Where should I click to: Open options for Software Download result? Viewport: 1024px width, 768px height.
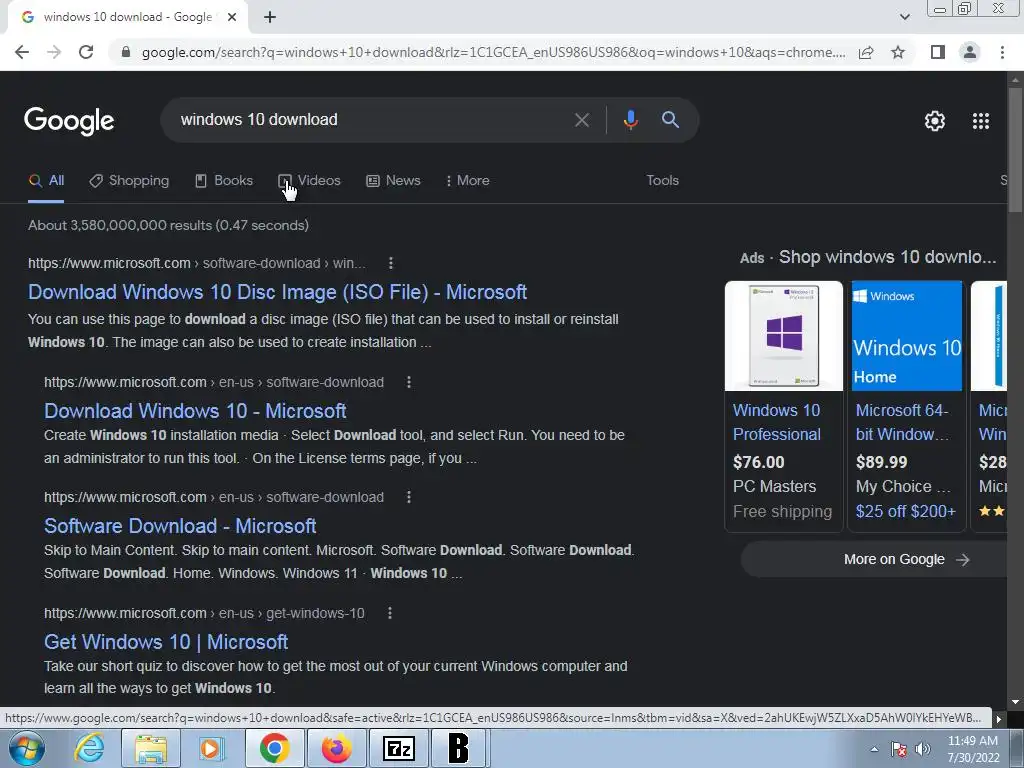click(x=409, y=497)
